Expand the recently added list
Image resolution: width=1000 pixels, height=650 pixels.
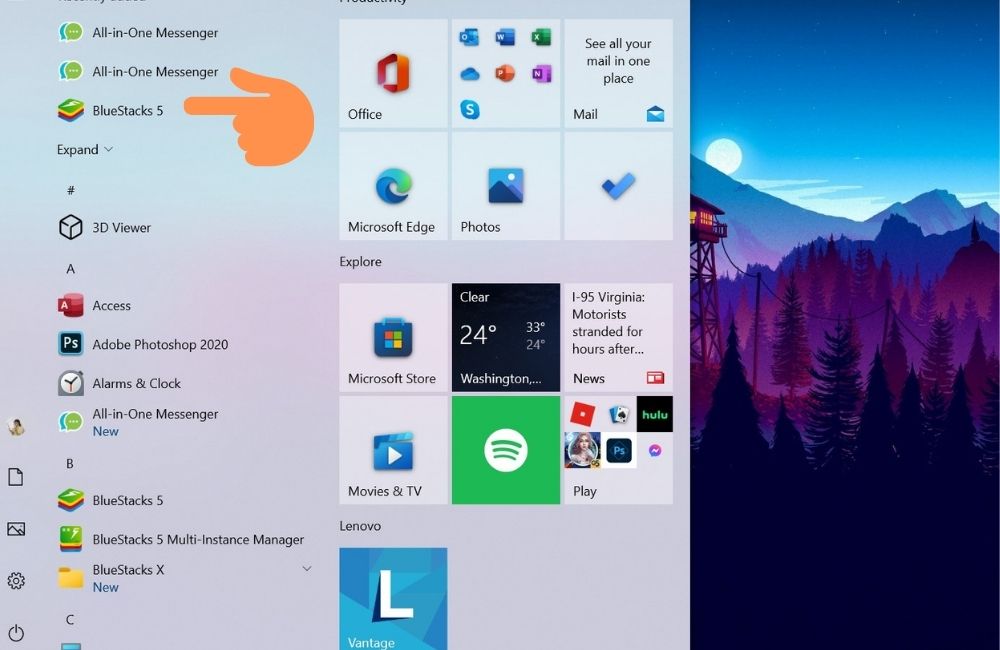coord(85,149)
